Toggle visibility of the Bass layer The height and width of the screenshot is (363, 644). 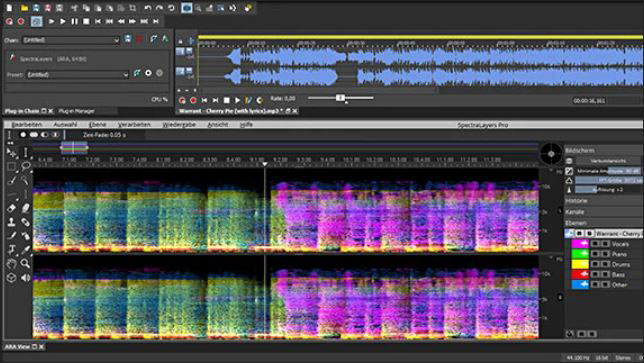pos(595,274)
